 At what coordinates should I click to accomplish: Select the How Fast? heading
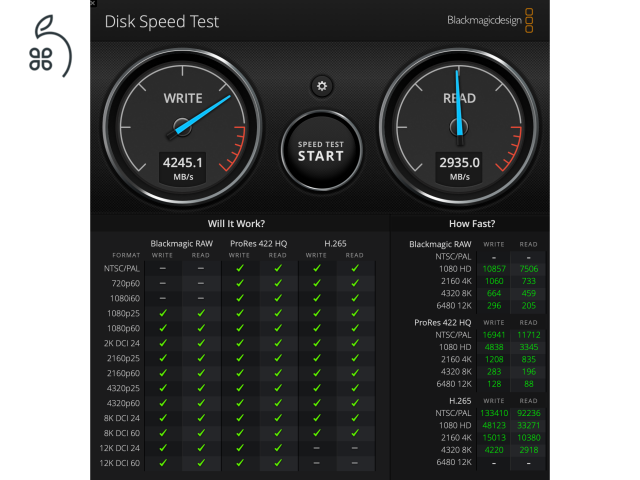472,224
